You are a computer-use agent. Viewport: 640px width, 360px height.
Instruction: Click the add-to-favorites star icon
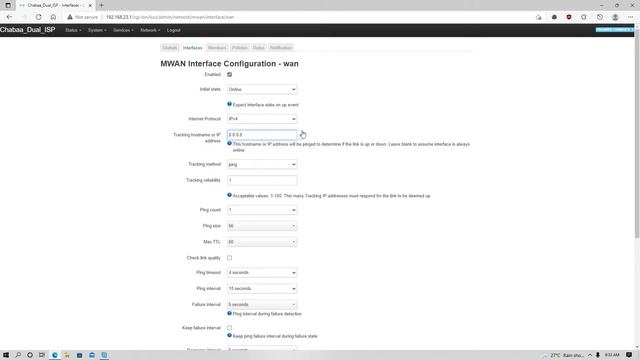(539, 17)
